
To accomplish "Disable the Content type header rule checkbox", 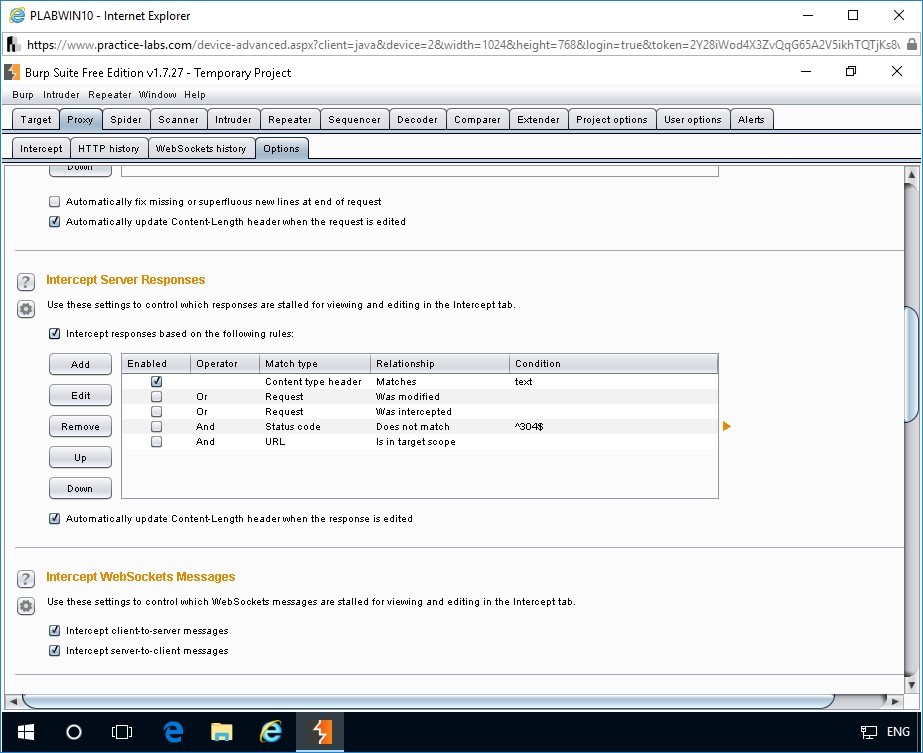I will 156,382.
